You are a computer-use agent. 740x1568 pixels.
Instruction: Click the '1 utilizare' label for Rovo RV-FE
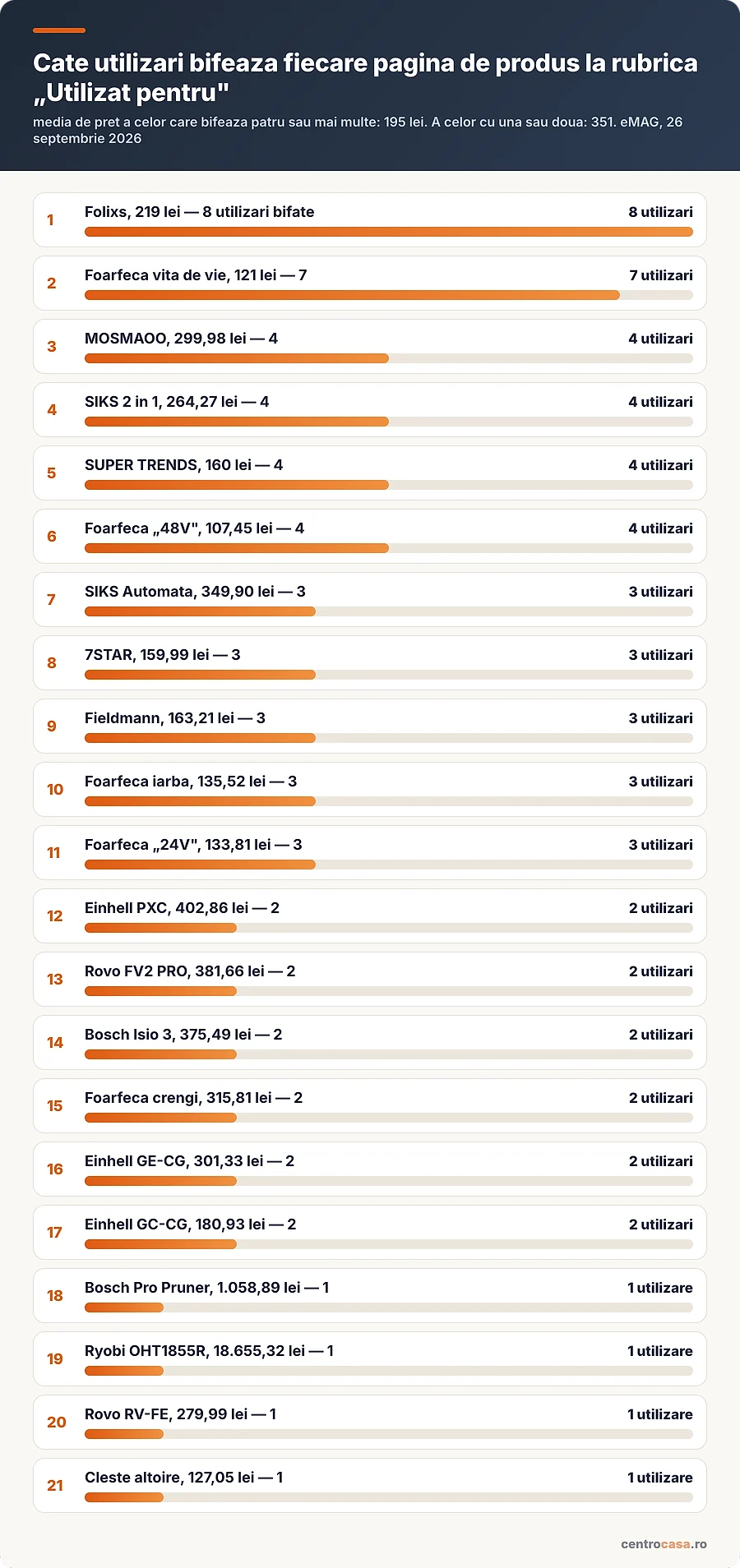[660, 1414]
